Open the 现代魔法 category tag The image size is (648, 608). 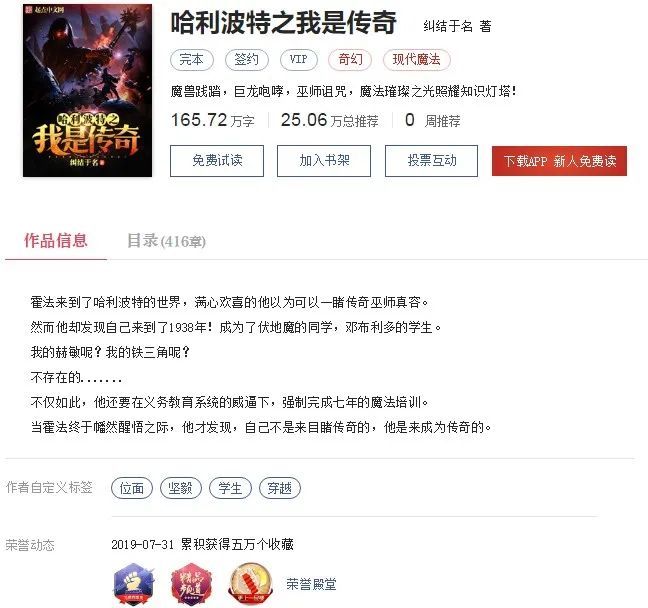[417, 60]
